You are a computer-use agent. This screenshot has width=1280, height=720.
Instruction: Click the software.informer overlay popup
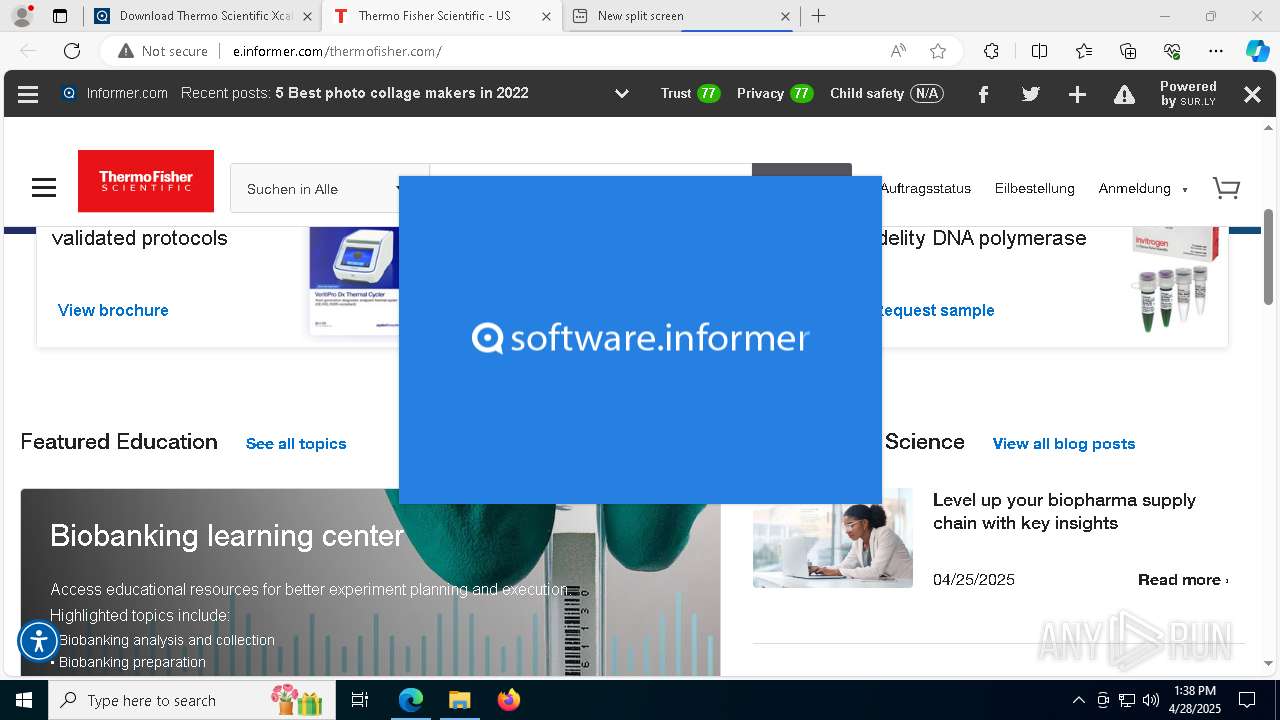(640, 340)
